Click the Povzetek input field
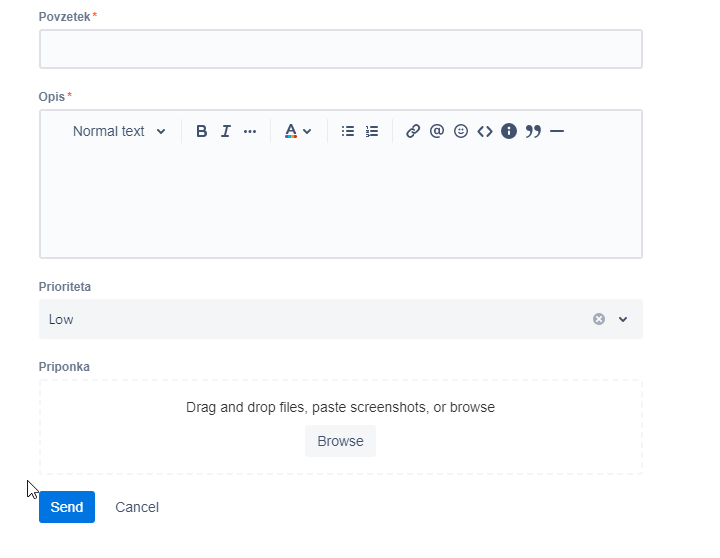 coord(341,49)
